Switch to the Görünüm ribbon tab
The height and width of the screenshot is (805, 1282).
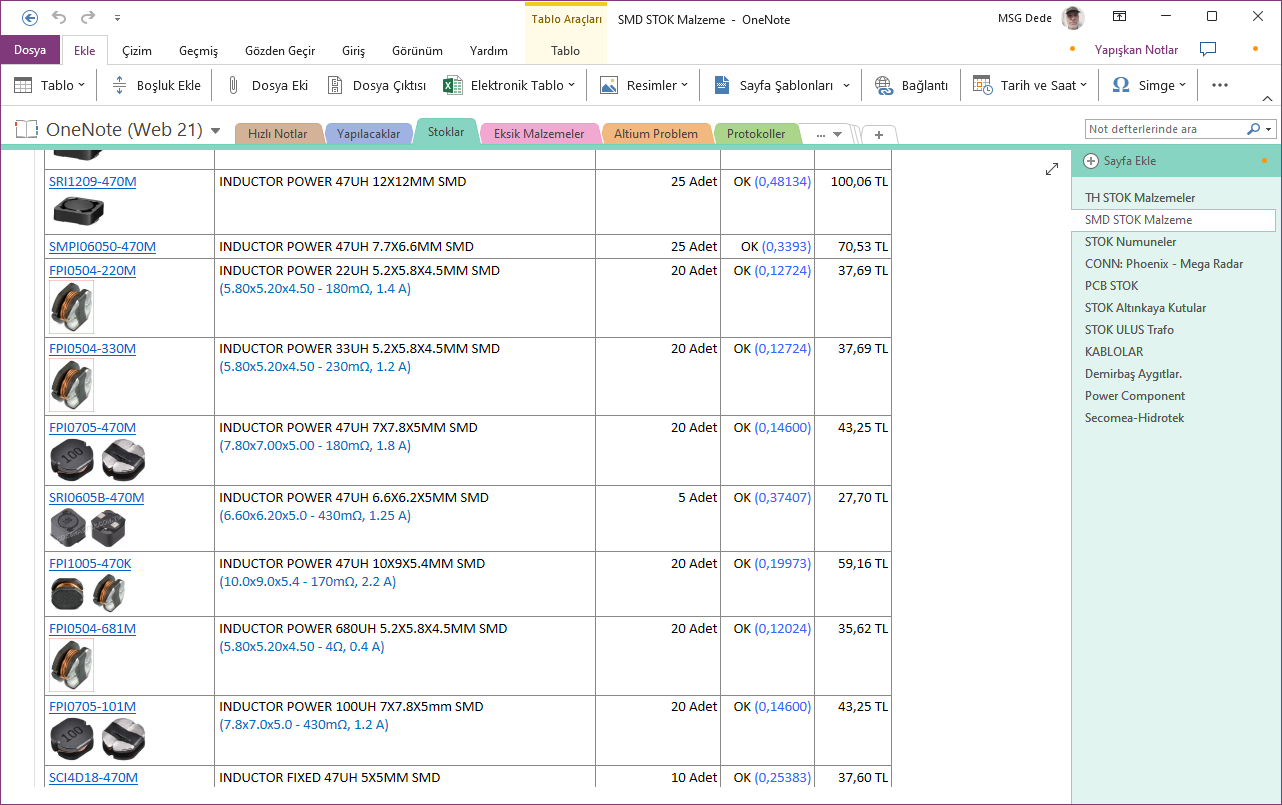point(417,51)
